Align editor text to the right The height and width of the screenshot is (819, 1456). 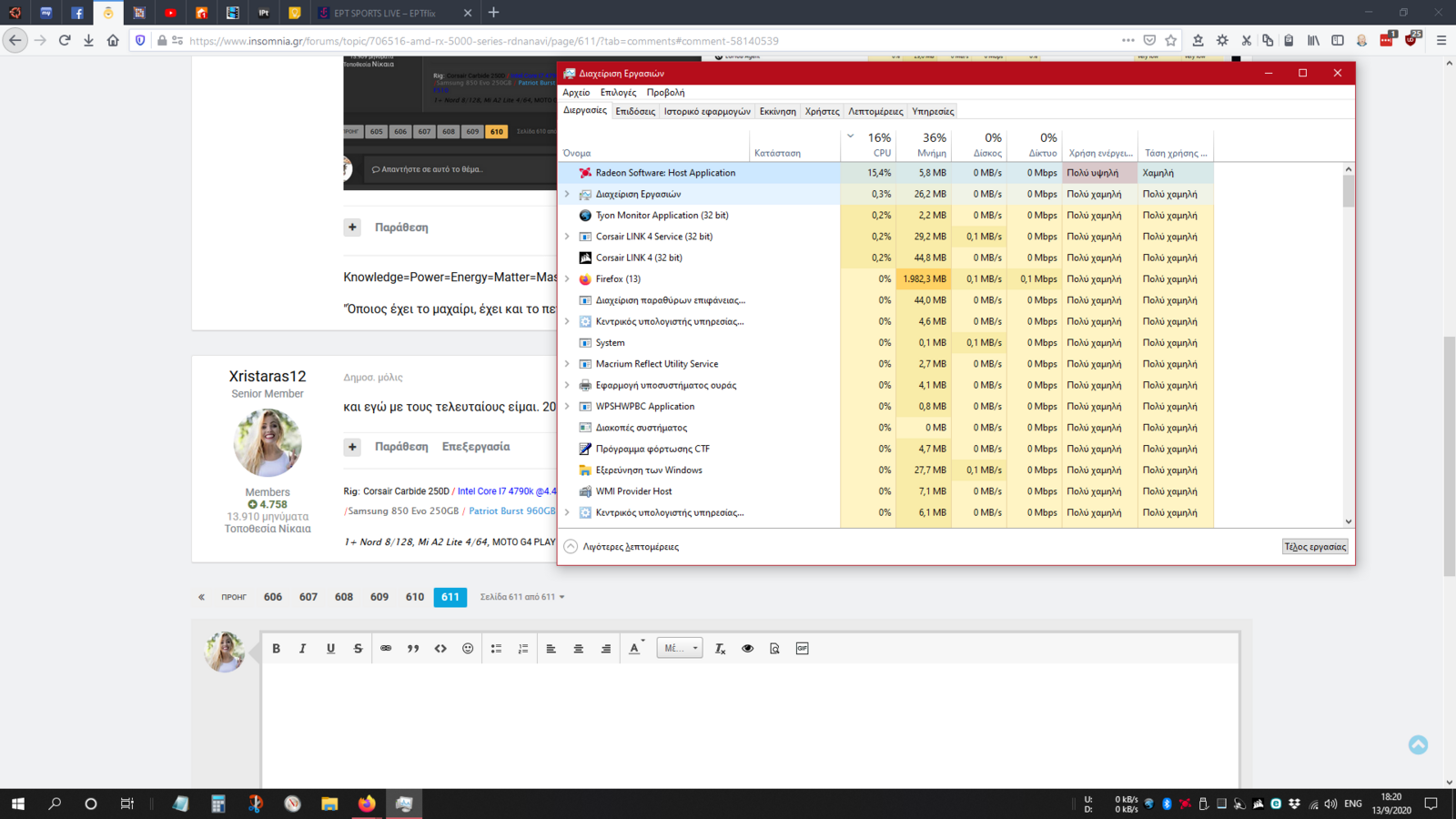point(605,649)
